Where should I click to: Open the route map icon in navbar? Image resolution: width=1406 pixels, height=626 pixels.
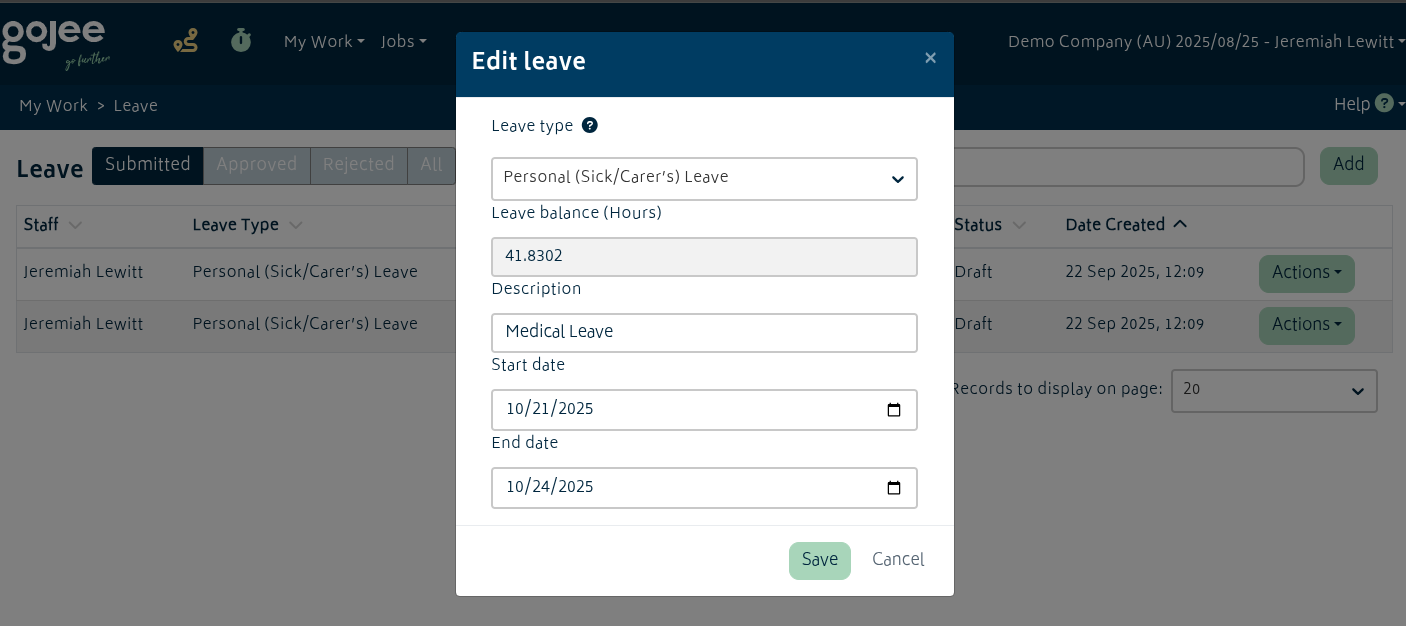tap(186, 41)
